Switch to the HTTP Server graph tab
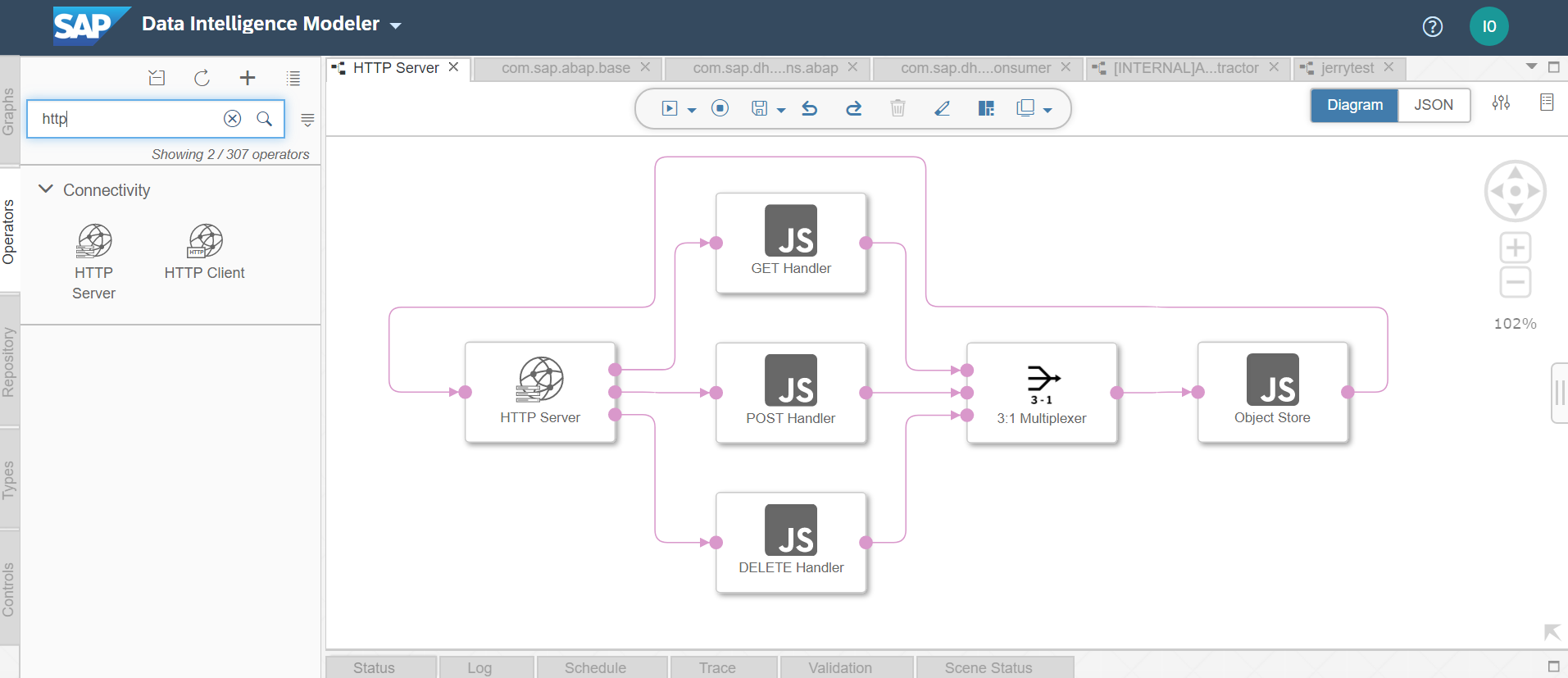Image resolution: width=1568 pixels, height=678 pixels. click(x=396, y=68)
